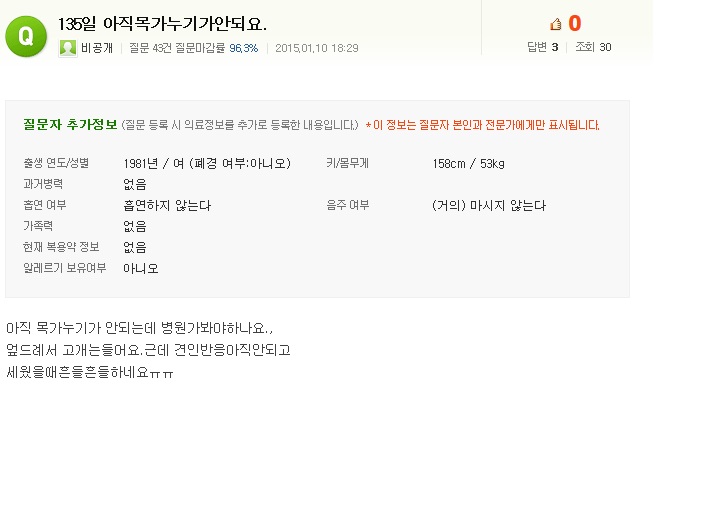Click the orange thumbs-up recommend icon
This screenshot has width=728, height=513.
(556, 24)
